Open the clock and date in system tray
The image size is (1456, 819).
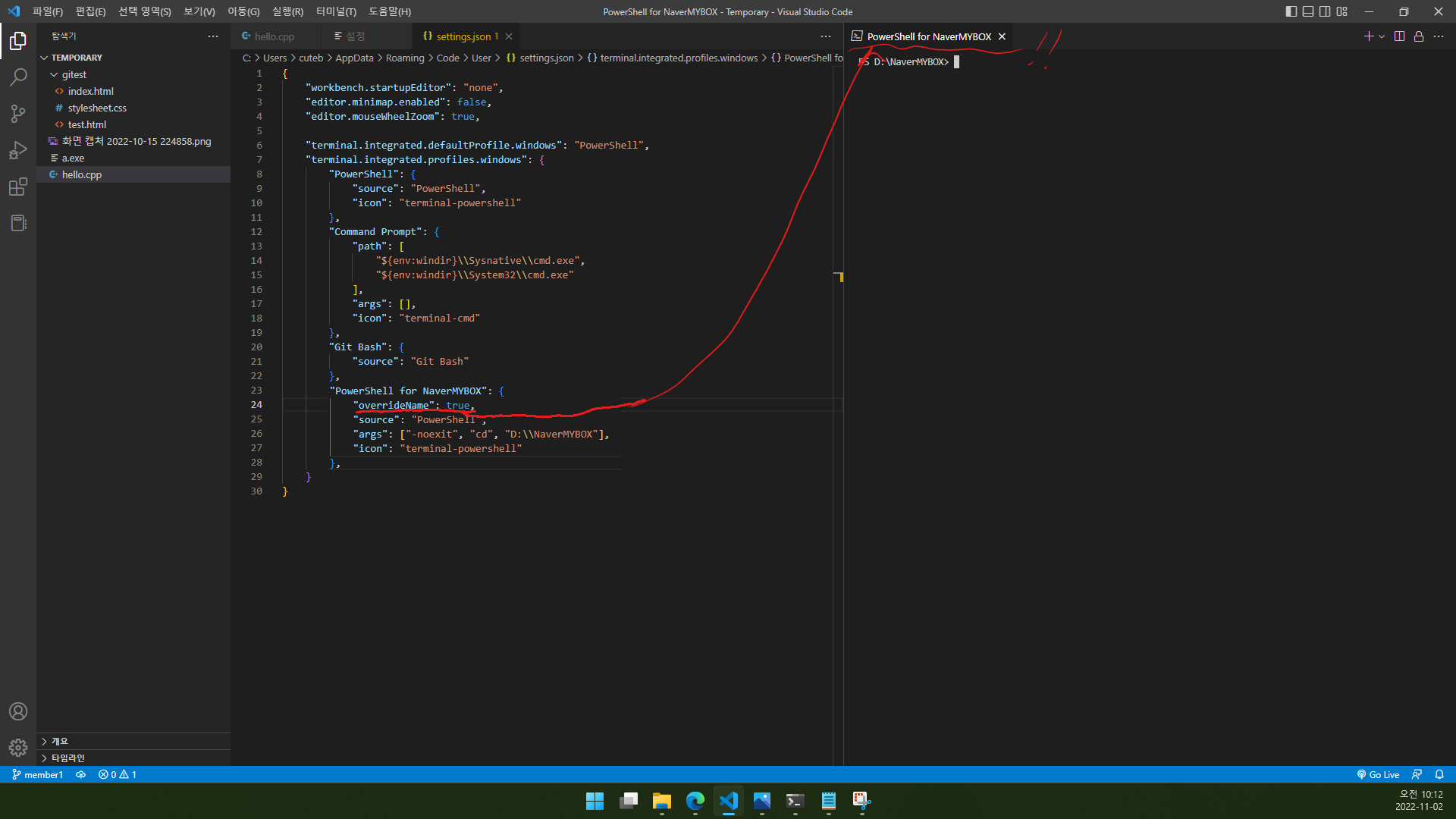pos(1420,801)
